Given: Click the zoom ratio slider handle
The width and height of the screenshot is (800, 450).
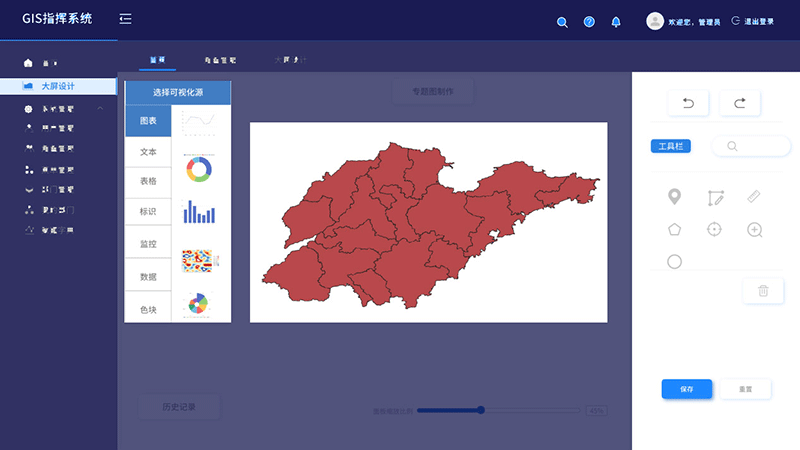Looking at the screenshot, I should [481, 410].
